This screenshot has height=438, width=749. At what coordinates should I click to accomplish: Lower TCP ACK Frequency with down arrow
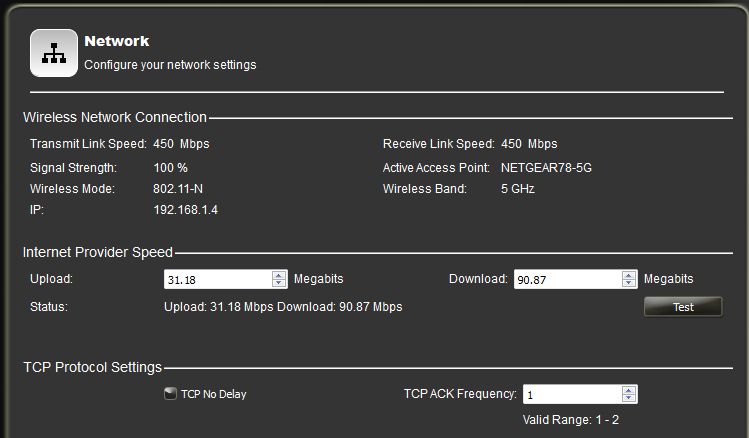coord(629,398)
